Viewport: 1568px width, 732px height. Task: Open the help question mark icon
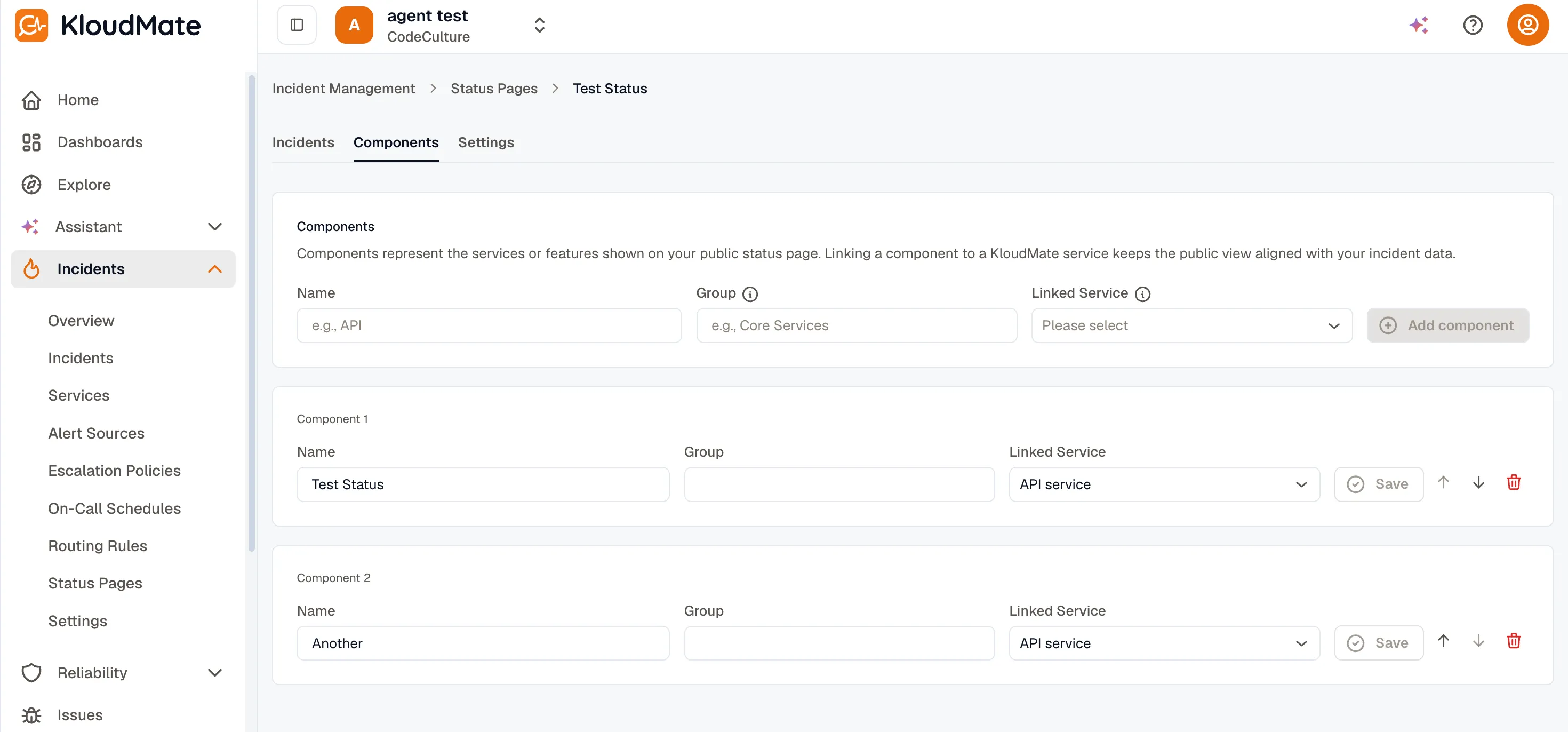click(1473, 25)
